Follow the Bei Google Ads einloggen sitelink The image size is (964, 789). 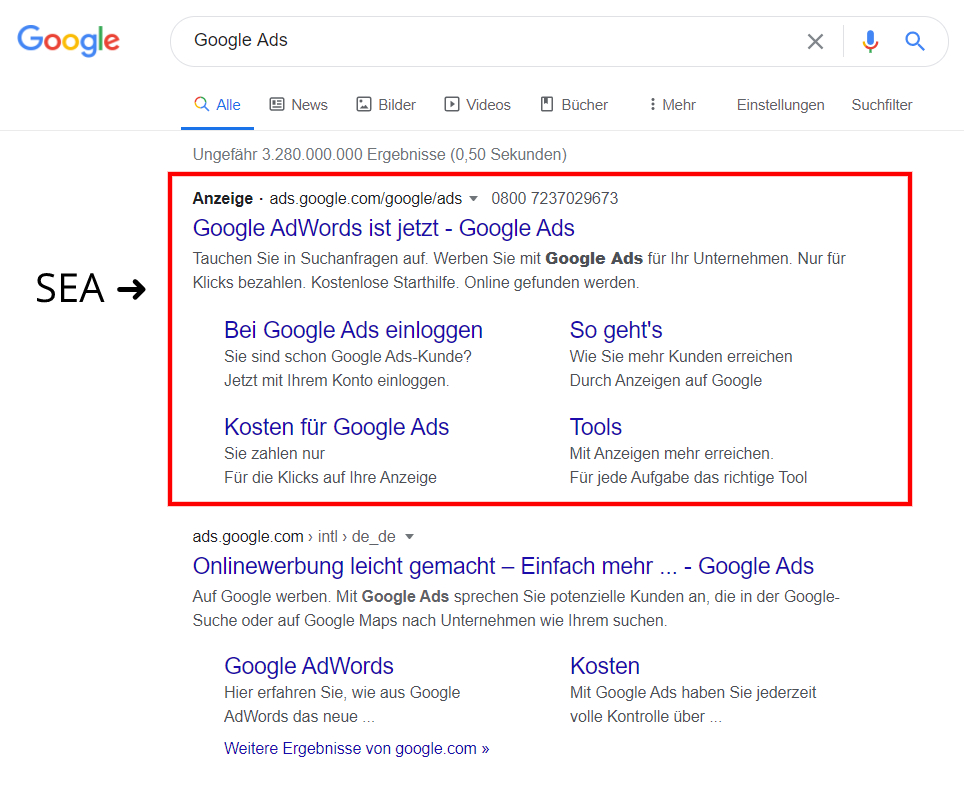point(354,330)
